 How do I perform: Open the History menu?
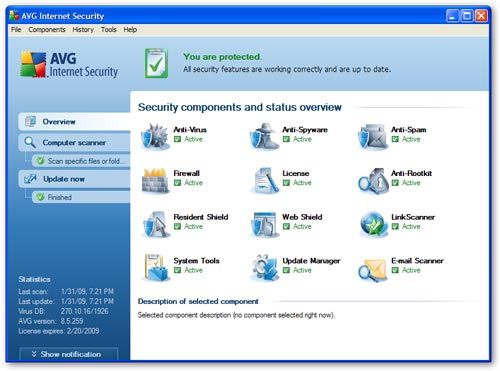pos(83,30)
